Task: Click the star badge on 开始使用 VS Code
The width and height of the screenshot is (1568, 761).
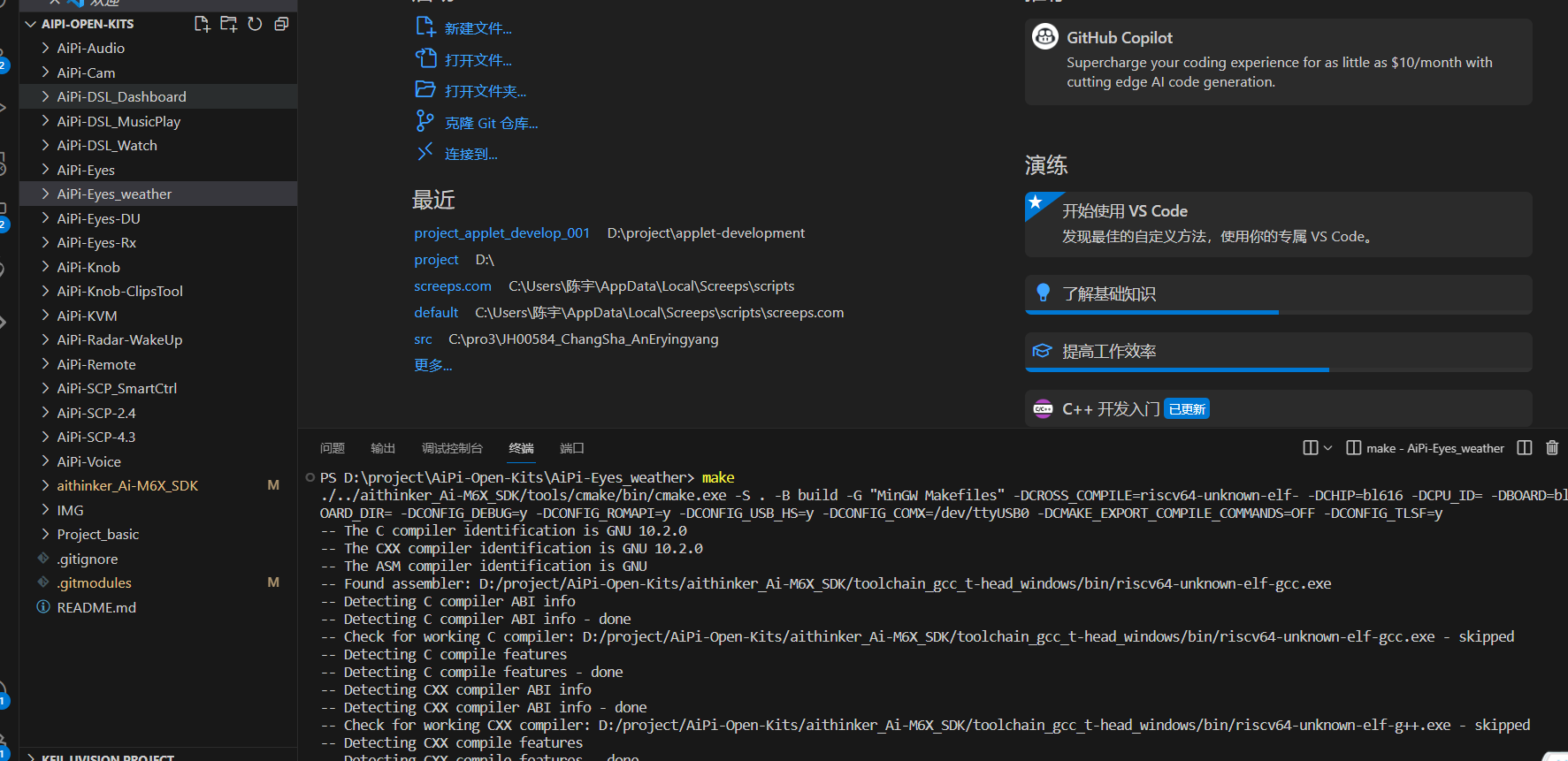Action: (x=1036, y=202)
